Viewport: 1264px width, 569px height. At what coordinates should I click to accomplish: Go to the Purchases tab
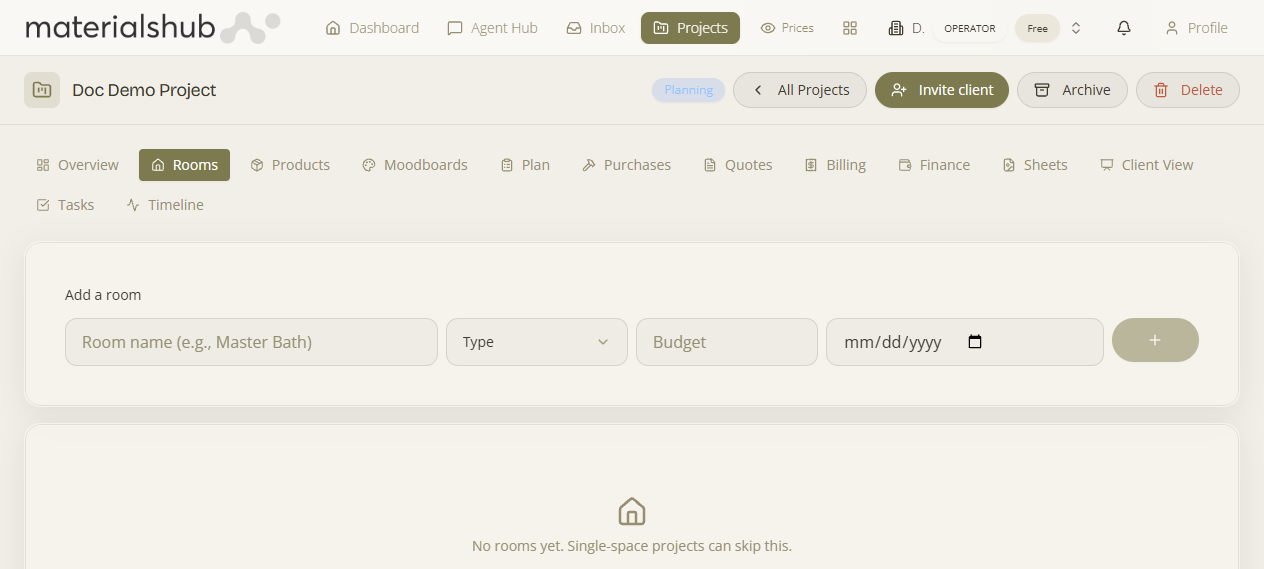tap(626, 165)
